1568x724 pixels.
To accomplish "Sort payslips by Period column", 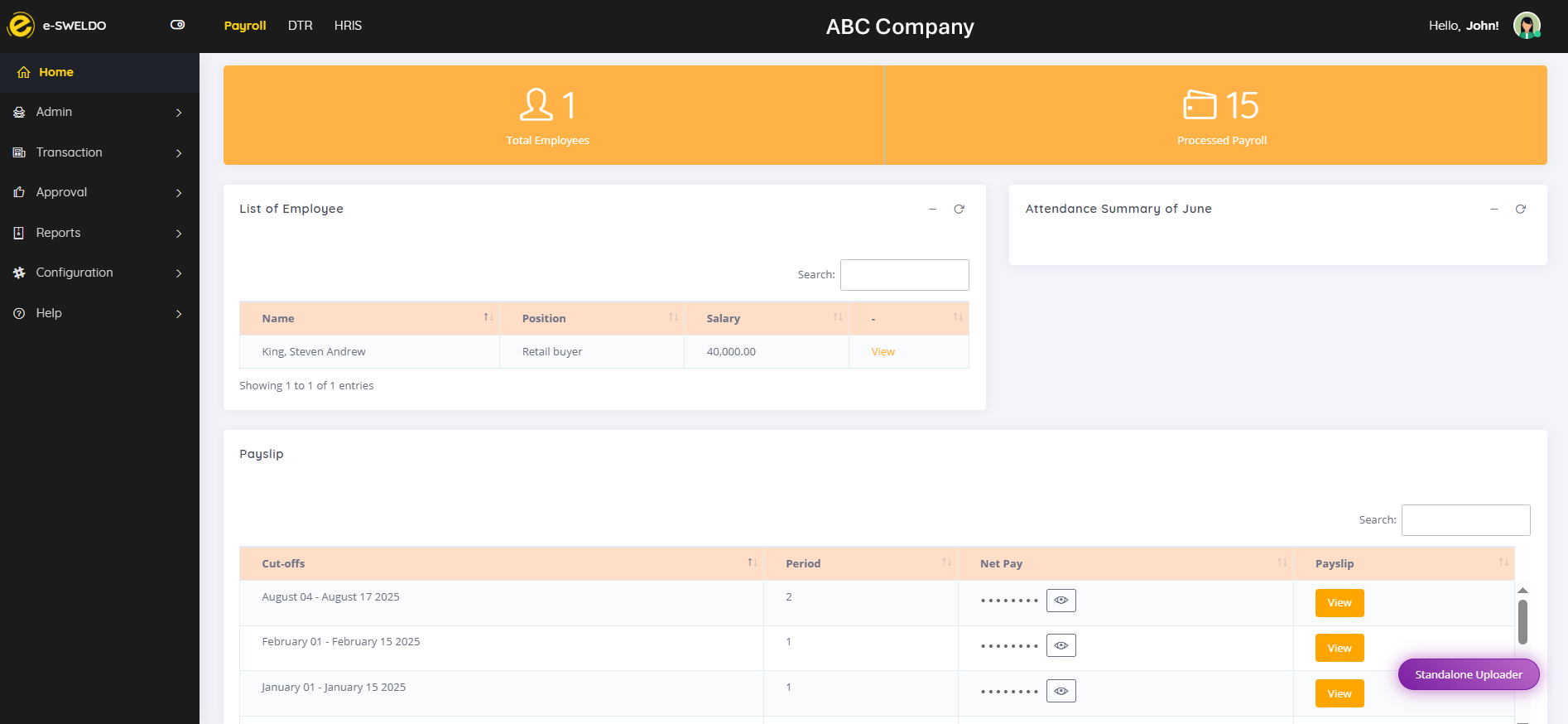I will click(x=860, y=563).
